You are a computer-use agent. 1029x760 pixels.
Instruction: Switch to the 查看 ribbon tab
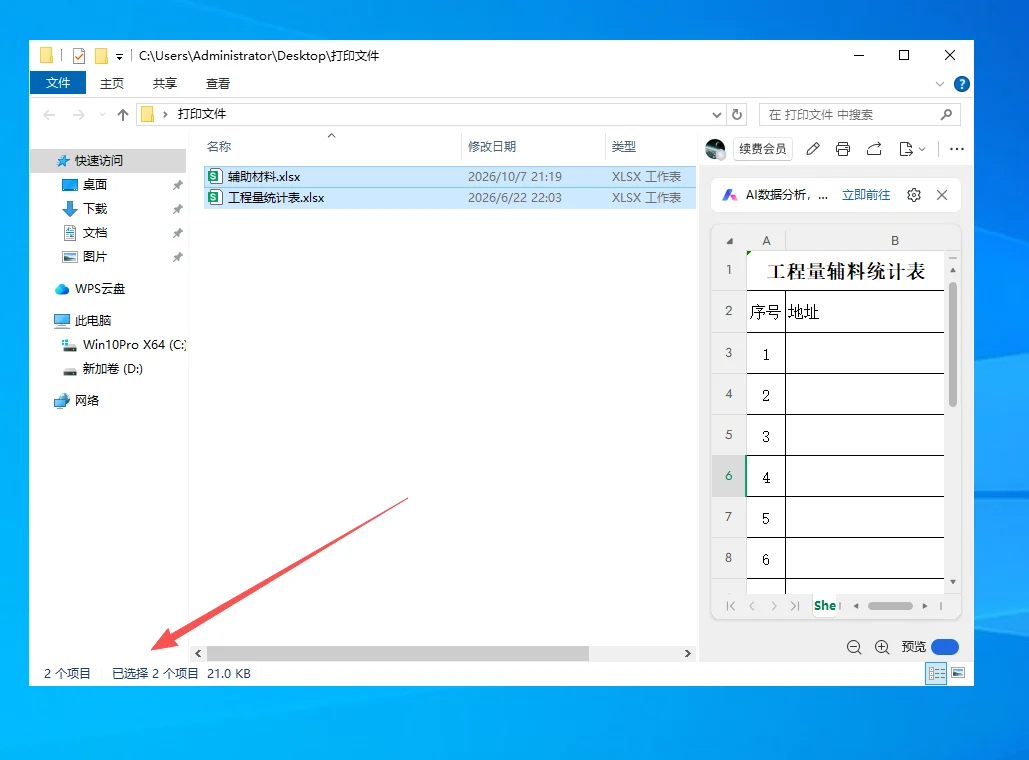coord(218,83)
